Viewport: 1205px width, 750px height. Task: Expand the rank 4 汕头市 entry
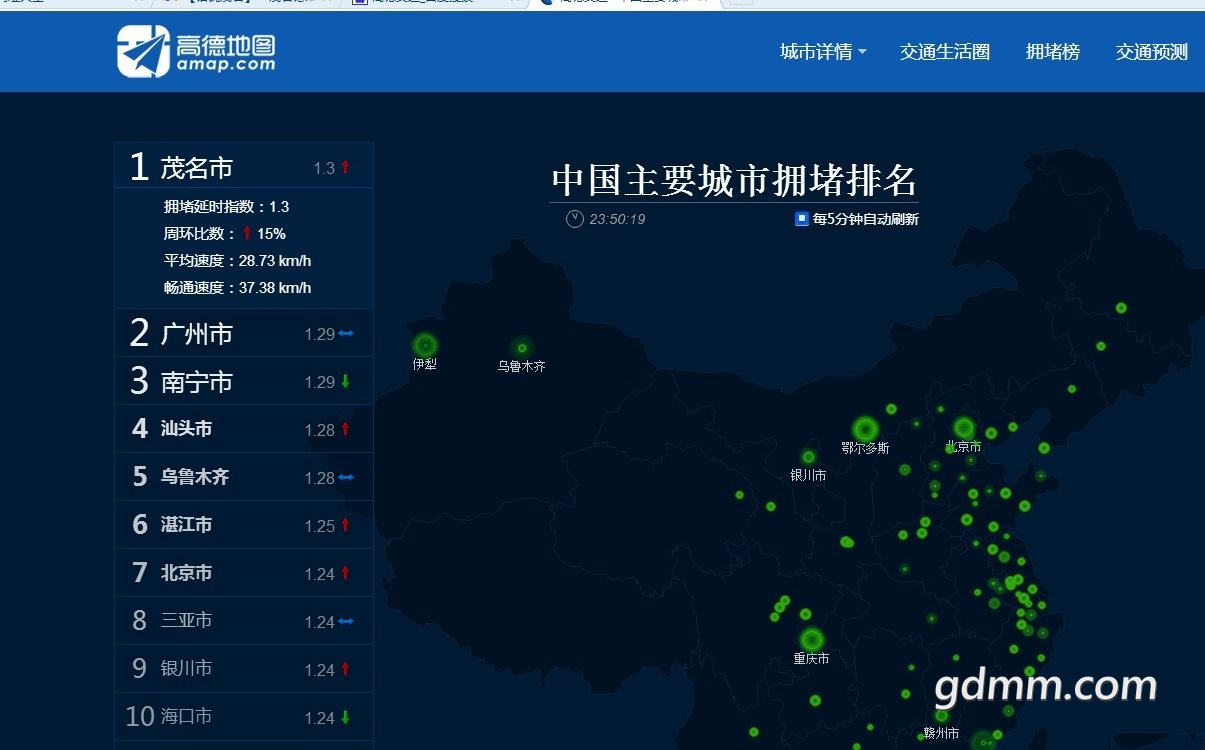pyautogui.click(x=244, y=429)
